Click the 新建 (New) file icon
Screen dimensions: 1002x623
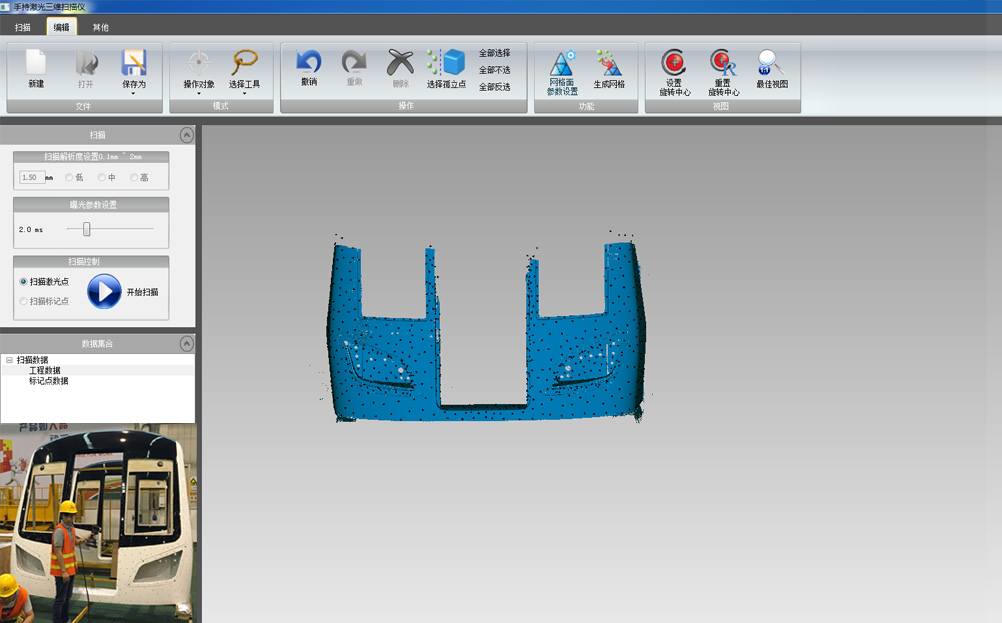(36, 65)
